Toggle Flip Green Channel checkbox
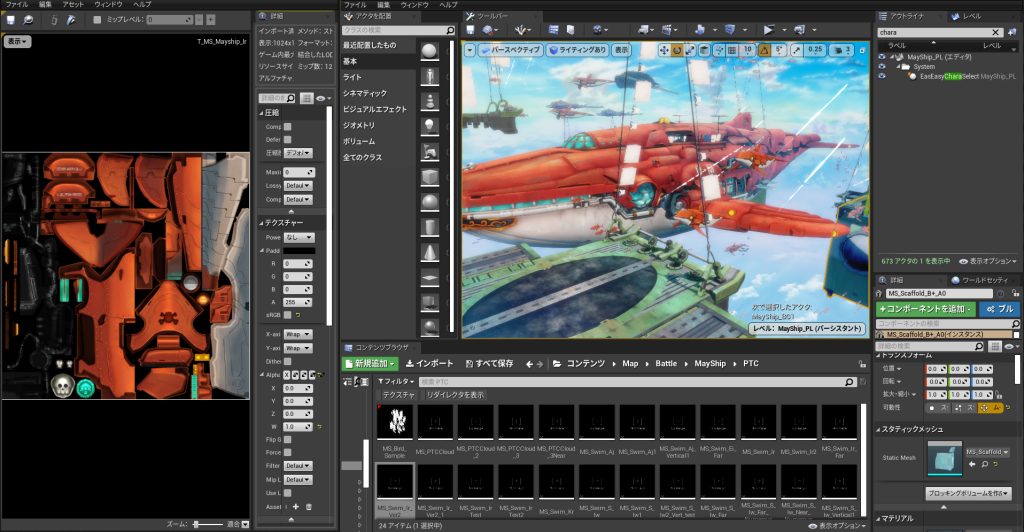1024x532 pixels. pyautogui.click(x=287, y=439)
